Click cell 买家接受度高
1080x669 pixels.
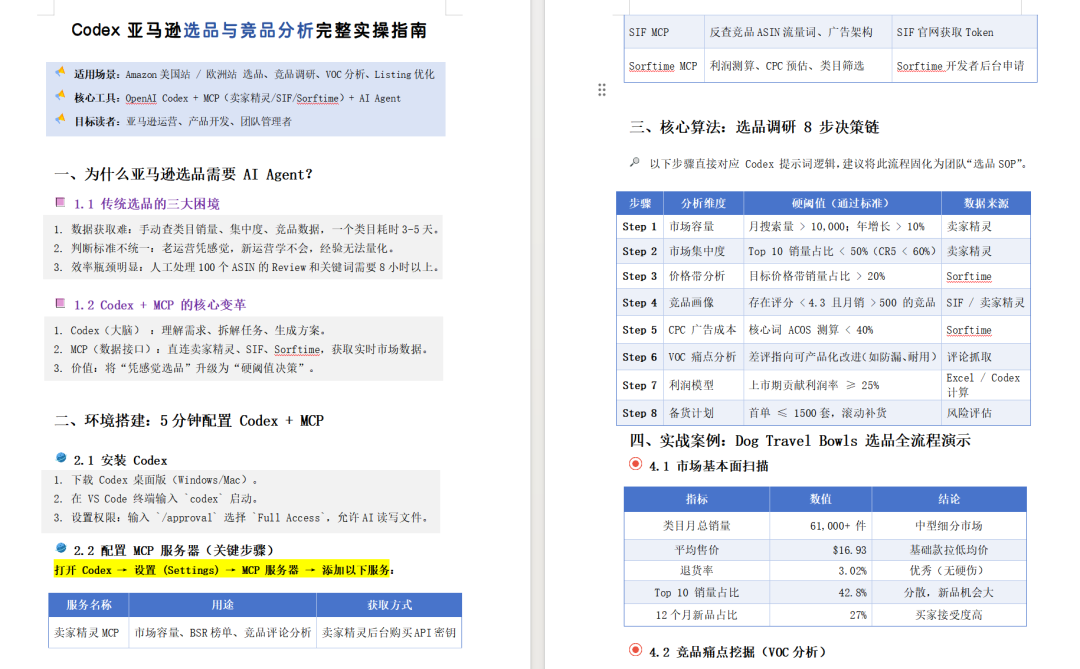(x=948, y=615)
